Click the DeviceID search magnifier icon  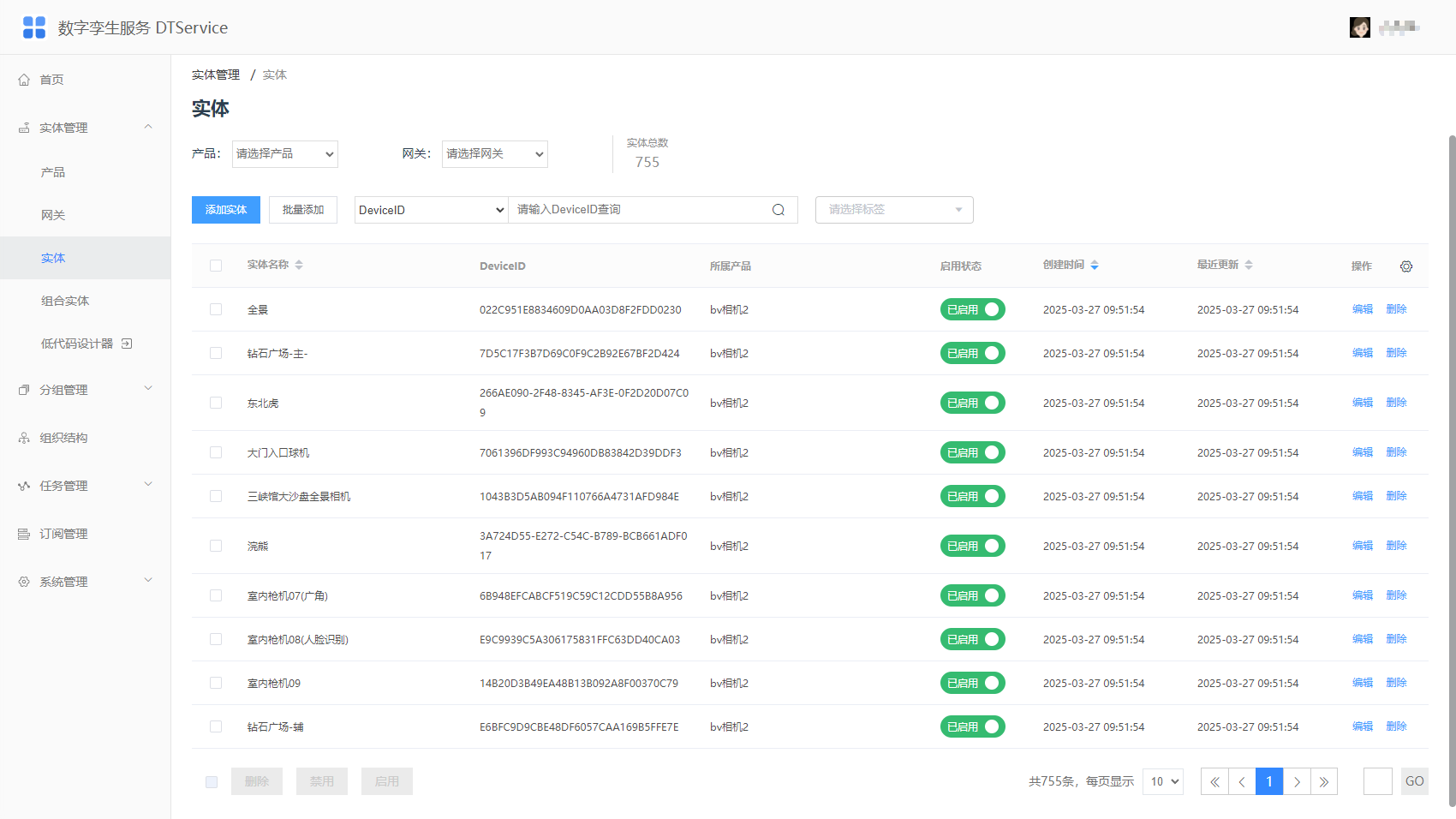779,210
